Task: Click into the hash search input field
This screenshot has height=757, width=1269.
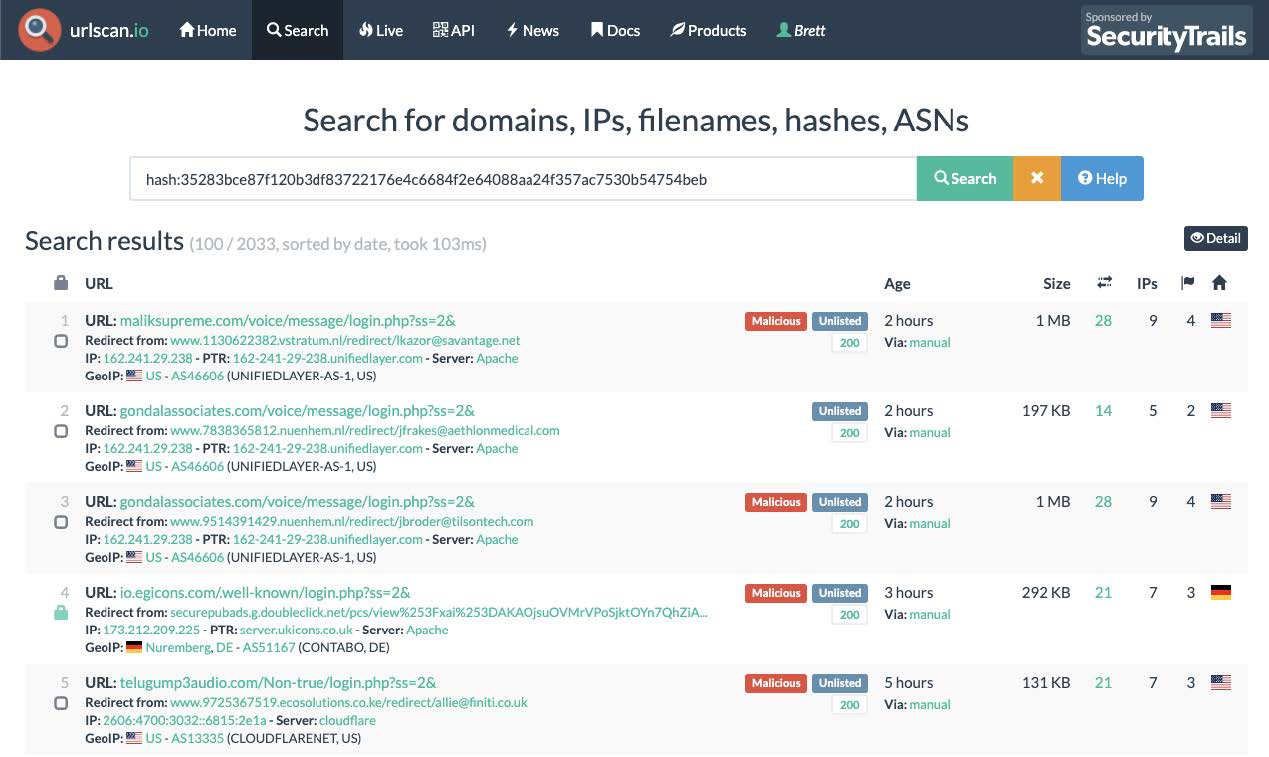Action: (x=522, y=179)
